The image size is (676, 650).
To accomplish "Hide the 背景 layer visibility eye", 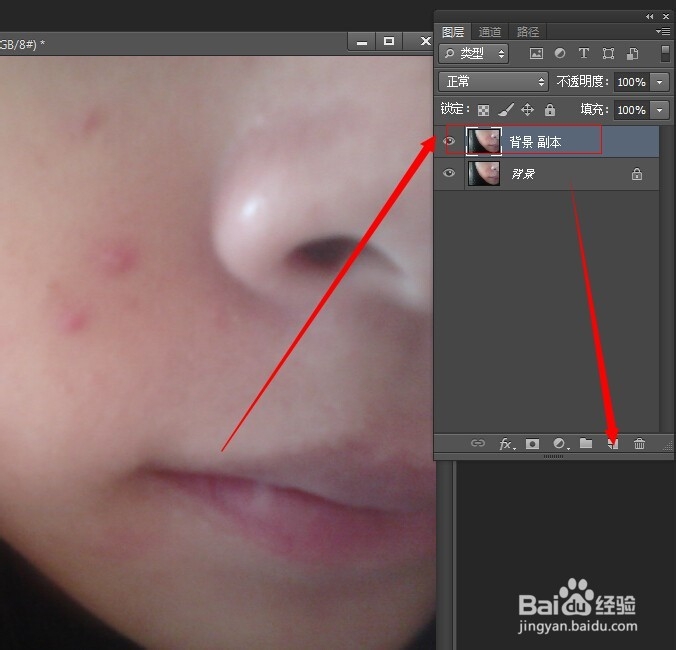I will coord(449,173).
